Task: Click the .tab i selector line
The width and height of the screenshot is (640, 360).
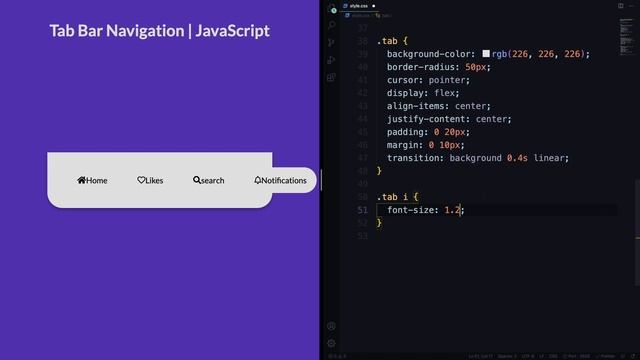Action: coord(398,197)
